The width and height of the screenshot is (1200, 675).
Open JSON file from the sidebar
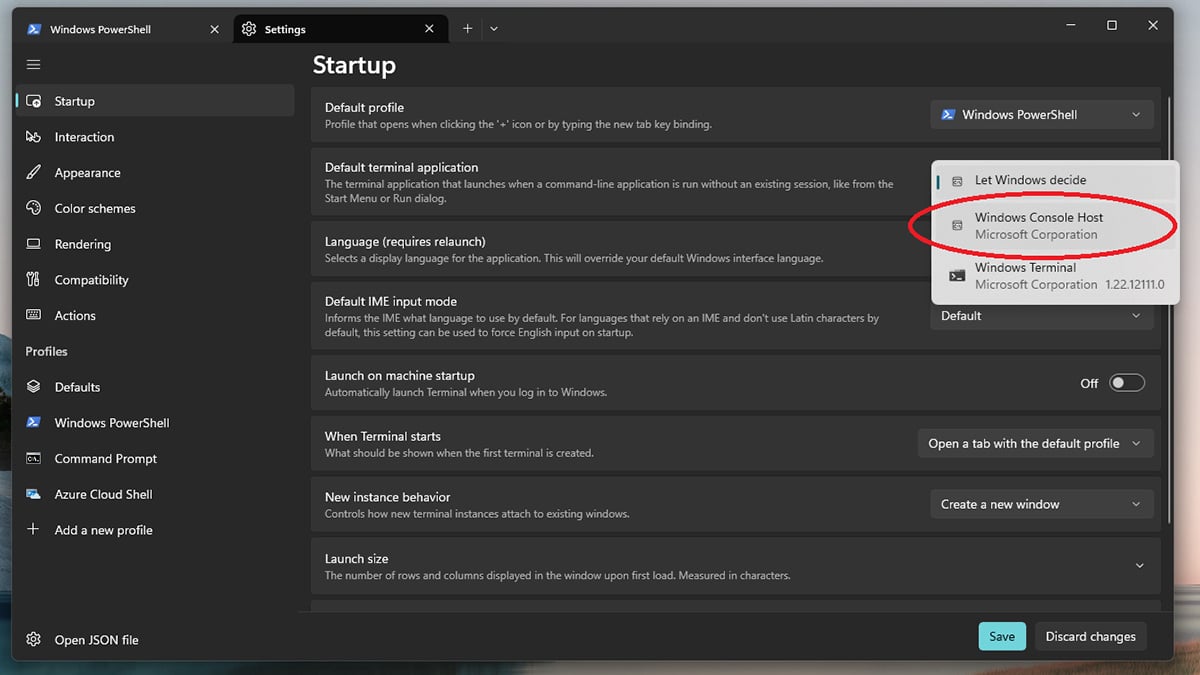(x=155, y=640)
